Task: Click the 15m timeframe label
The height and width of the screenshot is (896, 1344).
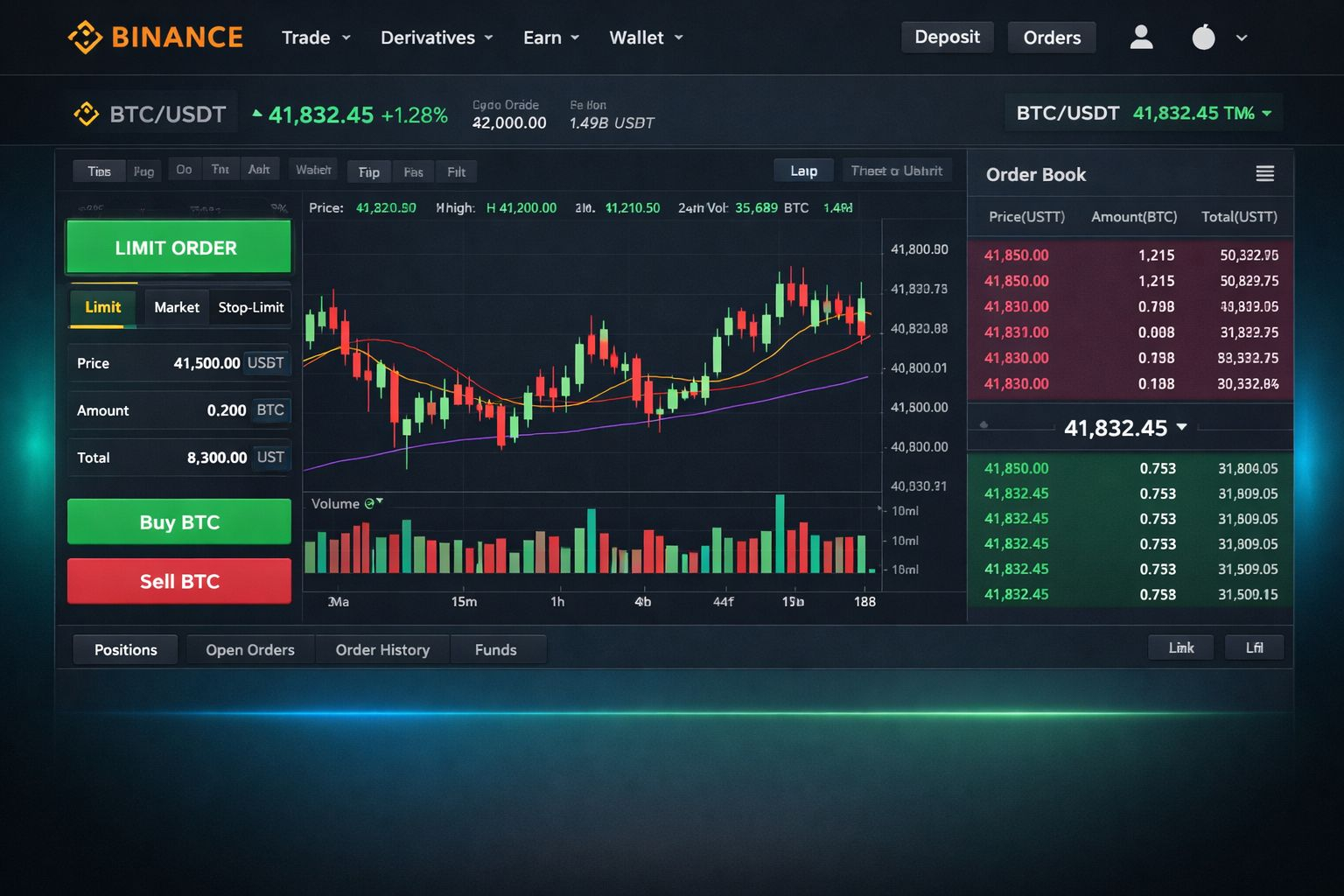Action: click(464, 601)
